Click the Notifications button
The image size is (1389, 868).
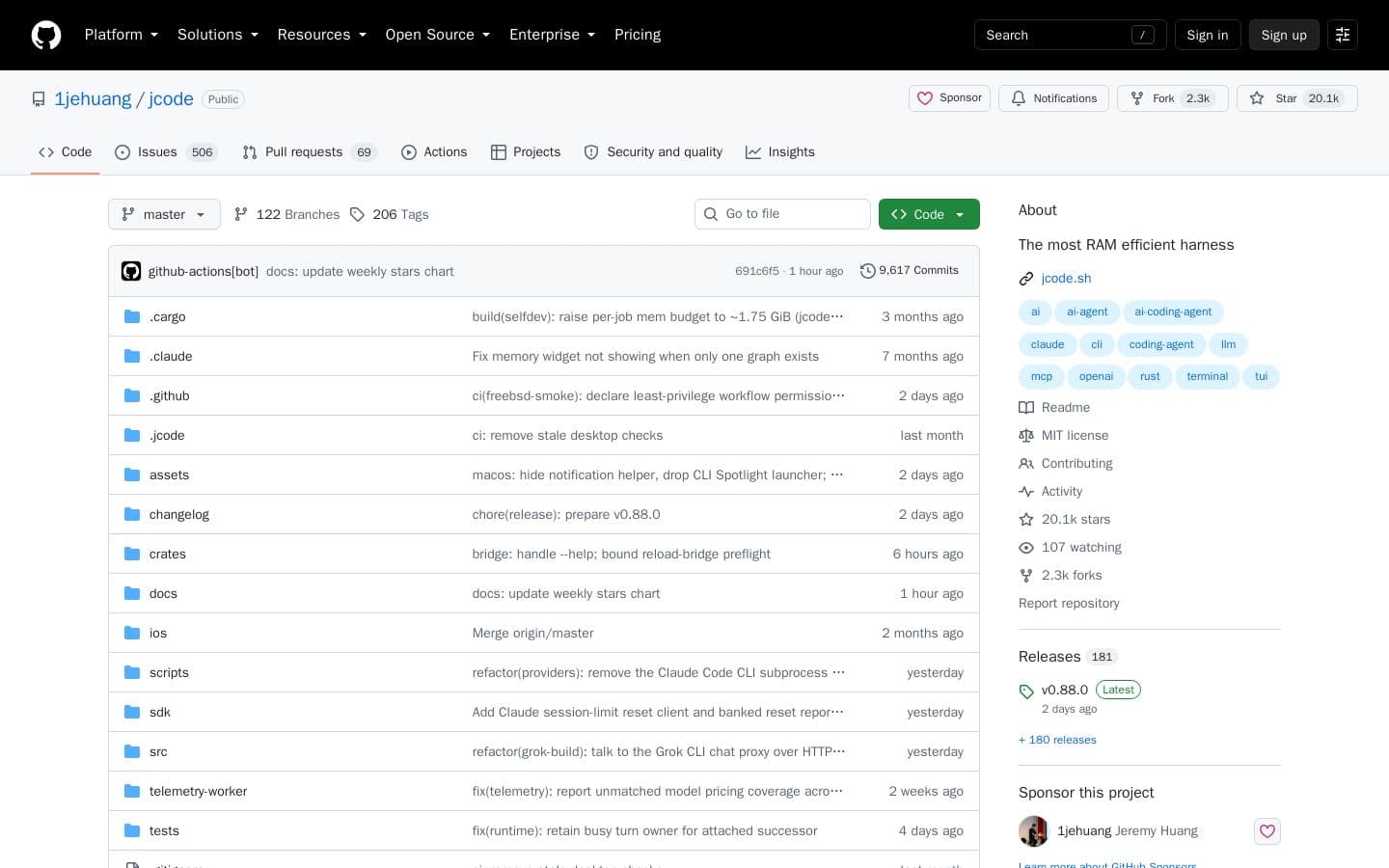(x=1053, y=98)
